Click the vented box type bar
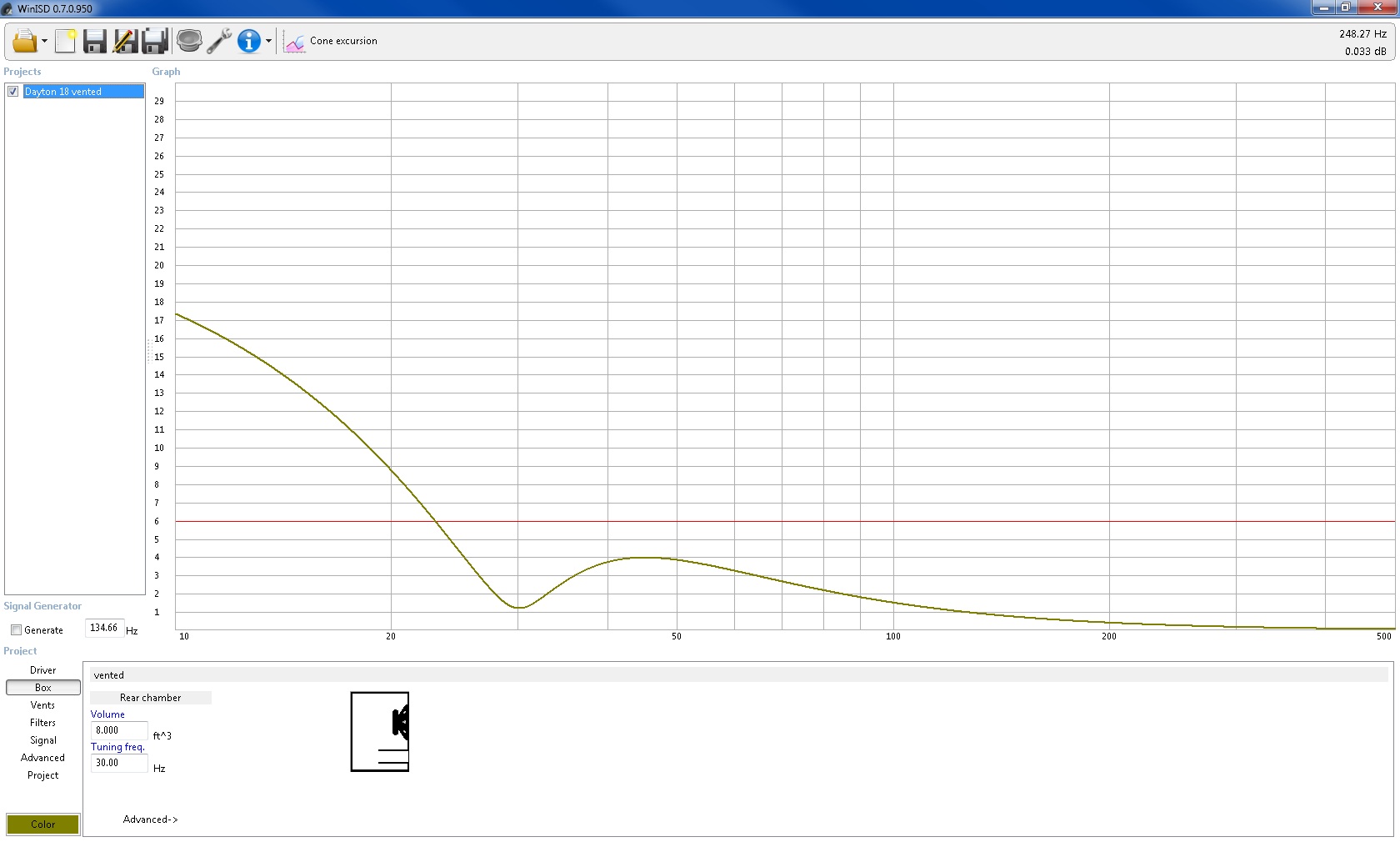 point(737,675)
